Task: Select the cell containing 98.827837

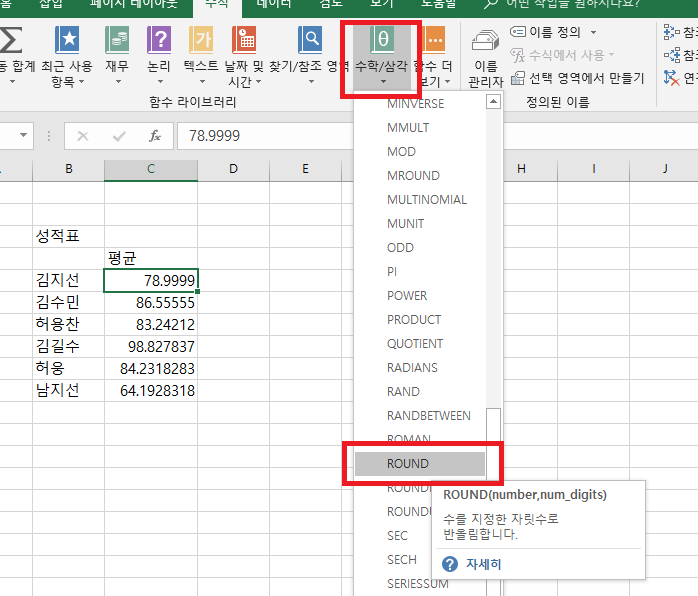Action: point(151,347)
